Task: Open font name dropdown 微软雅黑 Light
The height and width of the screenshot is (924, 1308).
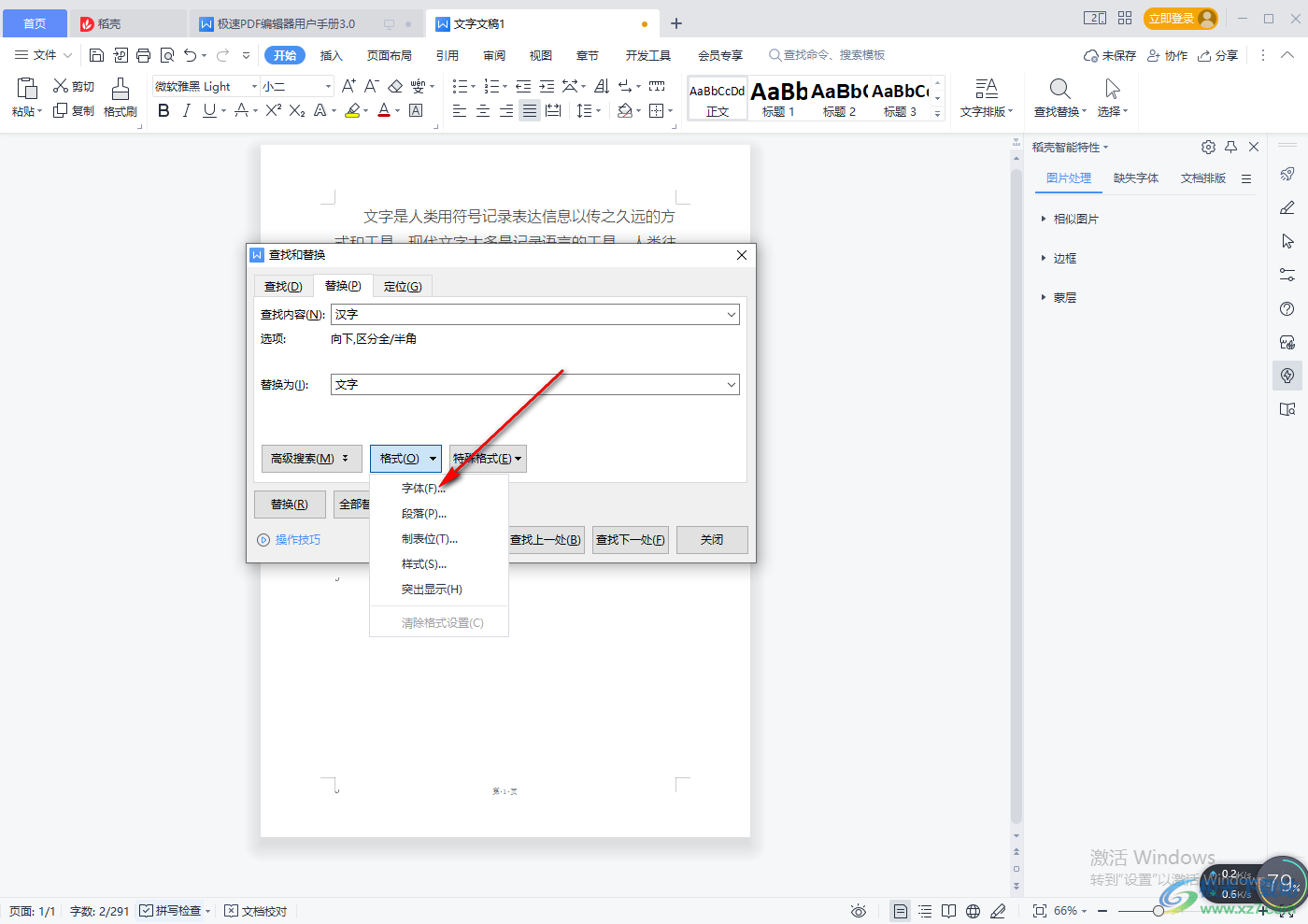Action: click(254, 86)
